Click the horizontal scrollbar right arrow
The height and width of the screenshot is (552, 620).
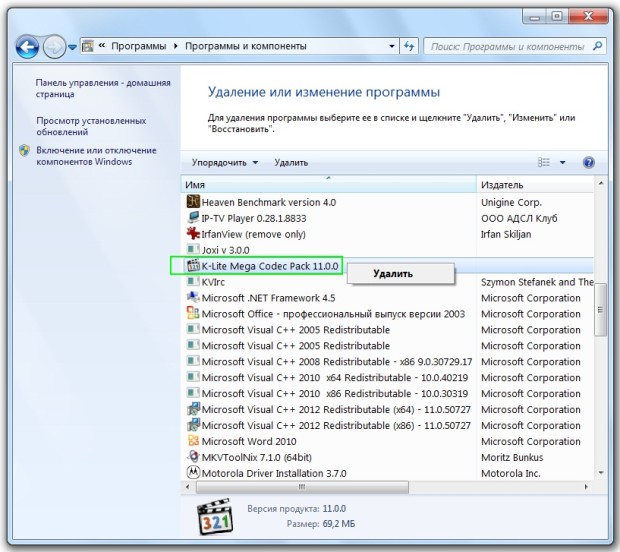(x=586, y=487)
